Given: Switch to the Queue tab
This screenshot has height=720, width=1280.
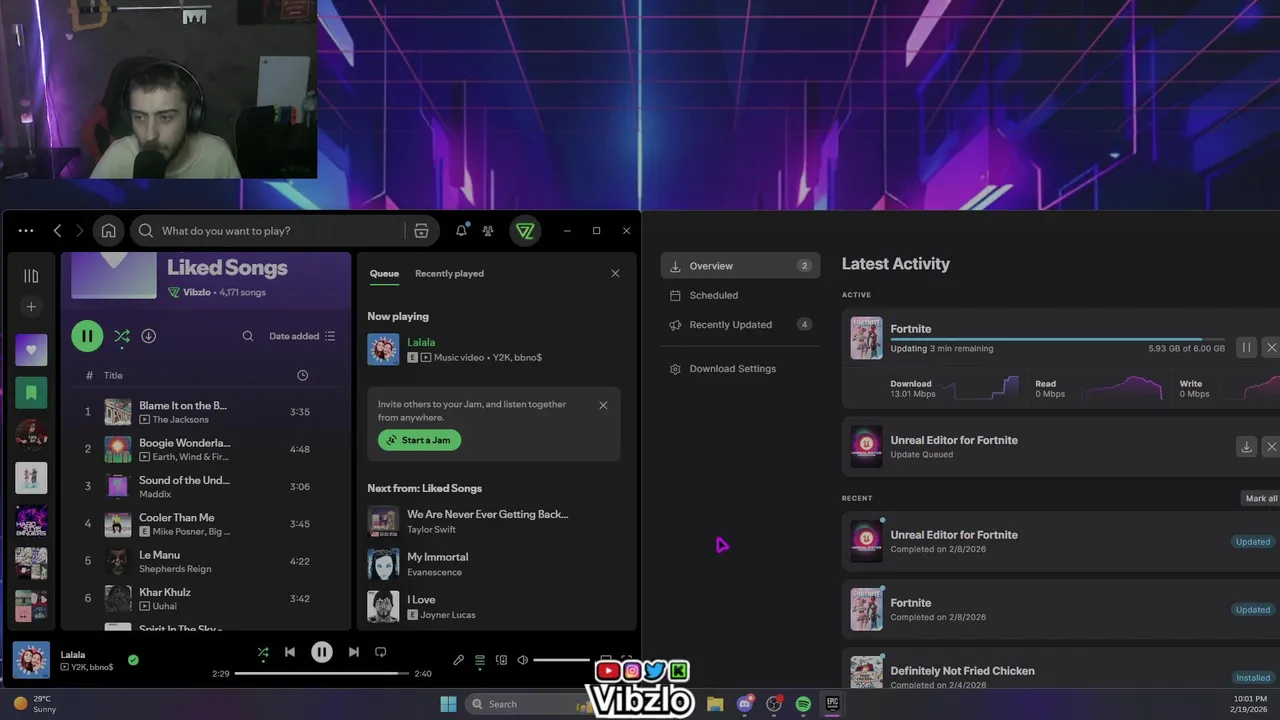Looking at the screenshot, I should [x=384, y=273].
